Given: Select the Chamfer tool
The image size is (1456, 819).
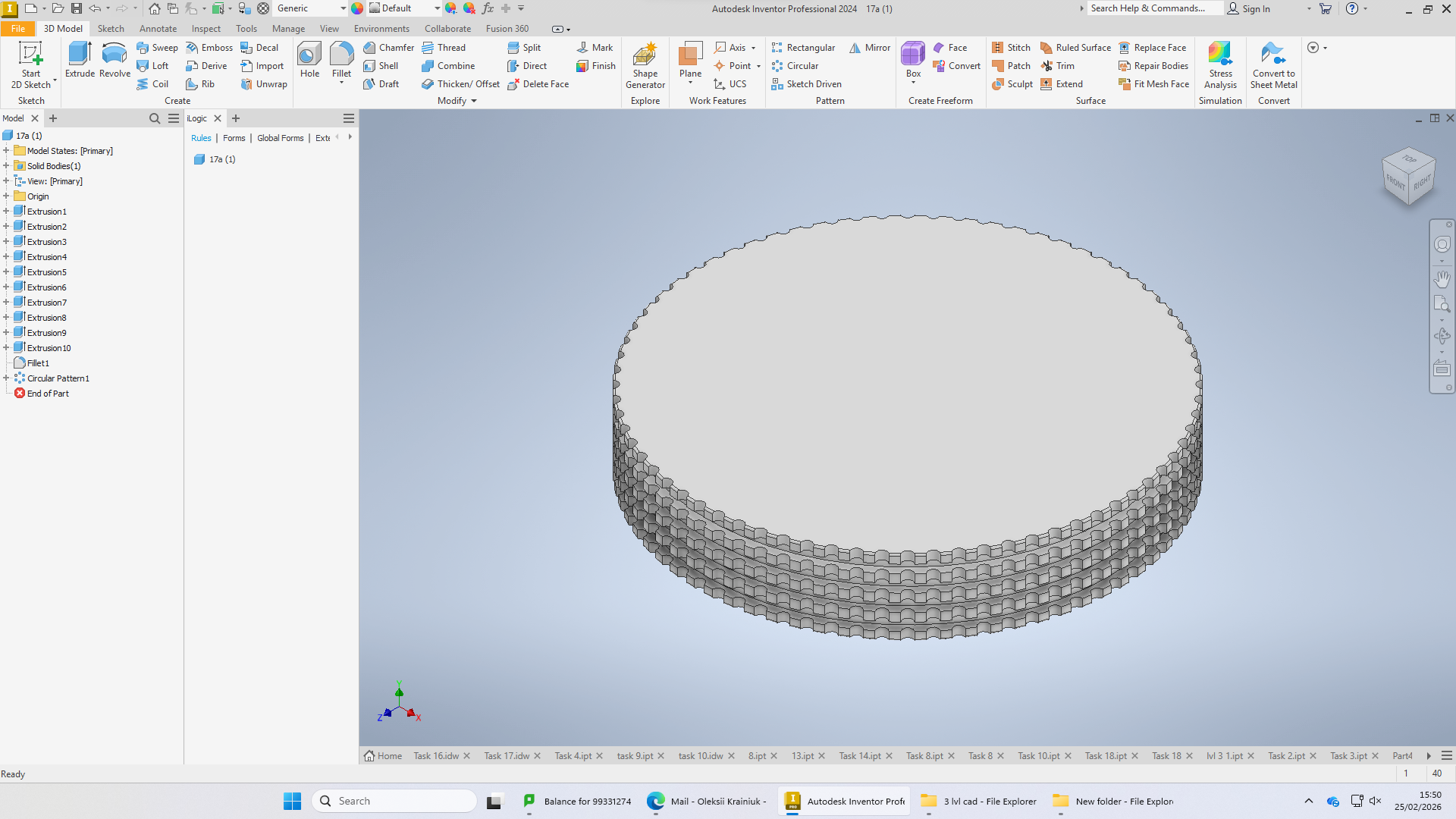Looking at the screenshot, I should (388, 47).
